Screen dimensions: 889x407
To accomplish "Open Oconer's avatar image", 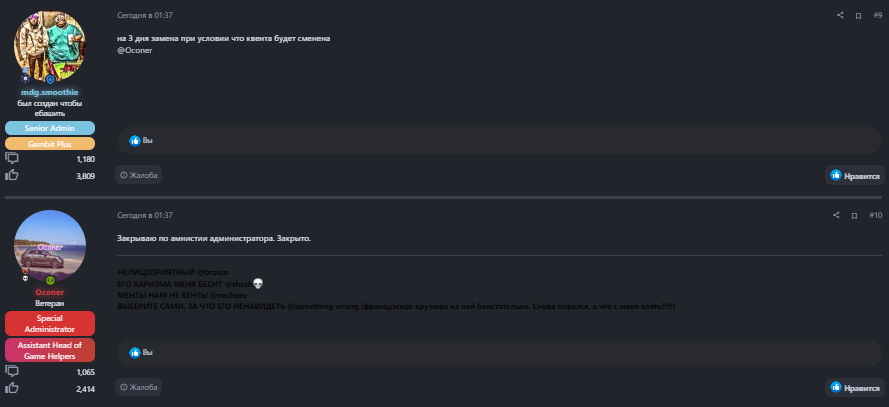I will (49, 244).
